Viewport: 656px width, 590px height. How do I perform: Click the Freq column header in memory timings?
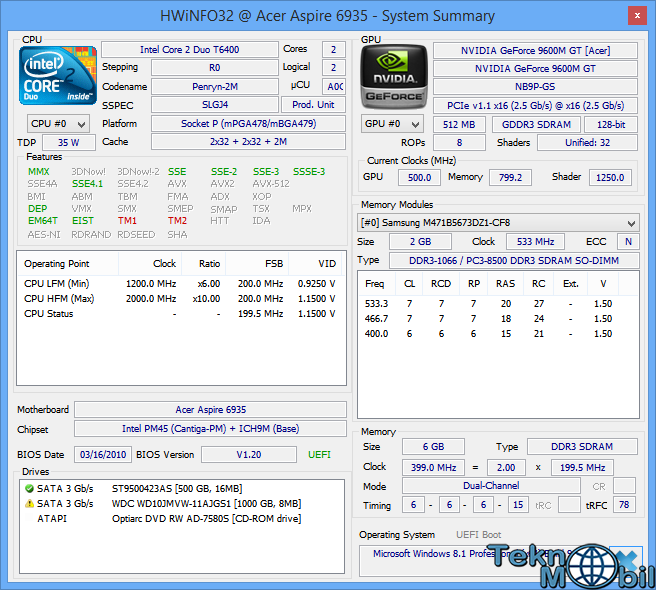point(375,284)
